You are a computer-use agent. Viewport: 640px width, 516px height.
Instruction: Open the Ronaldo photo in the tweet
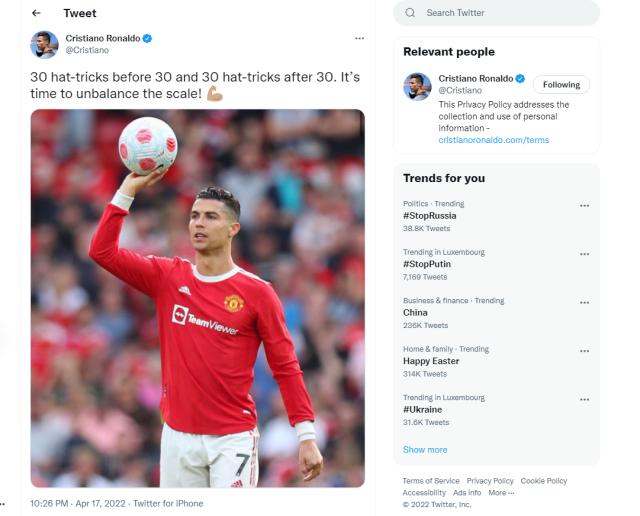[197, 298]
